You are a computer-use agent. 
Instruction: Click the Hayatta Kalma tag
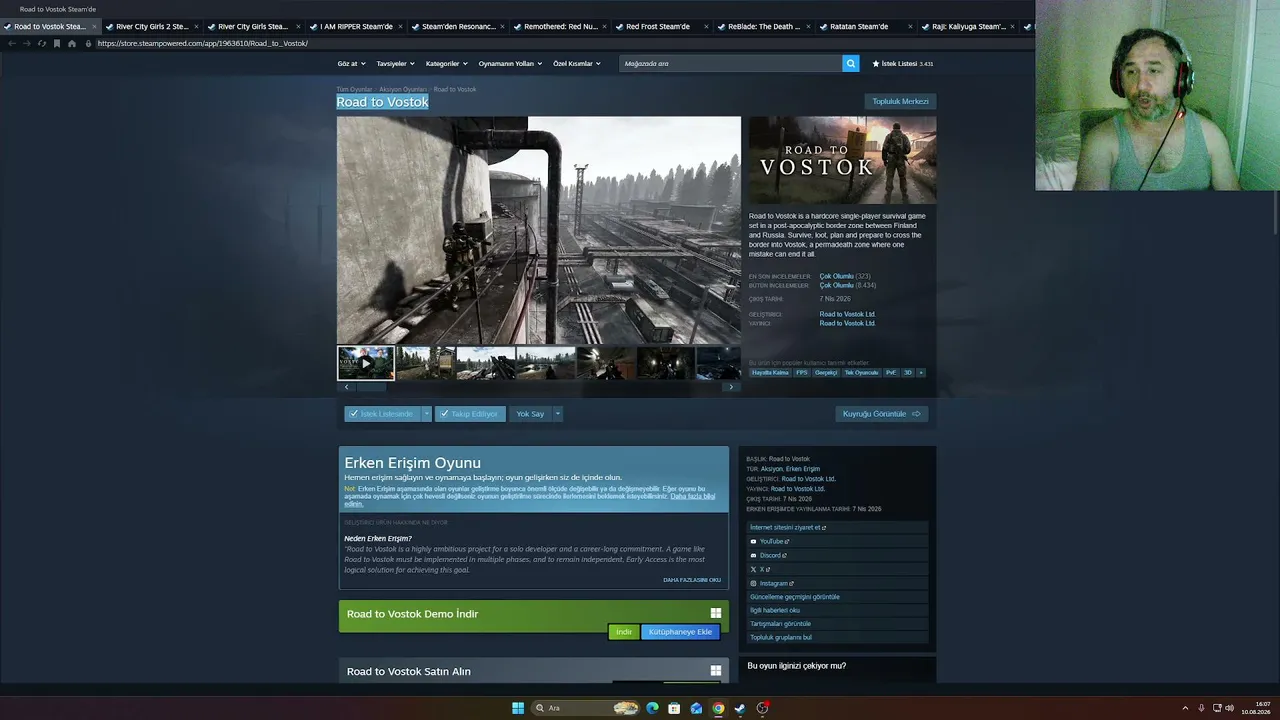tap(770, 373)
